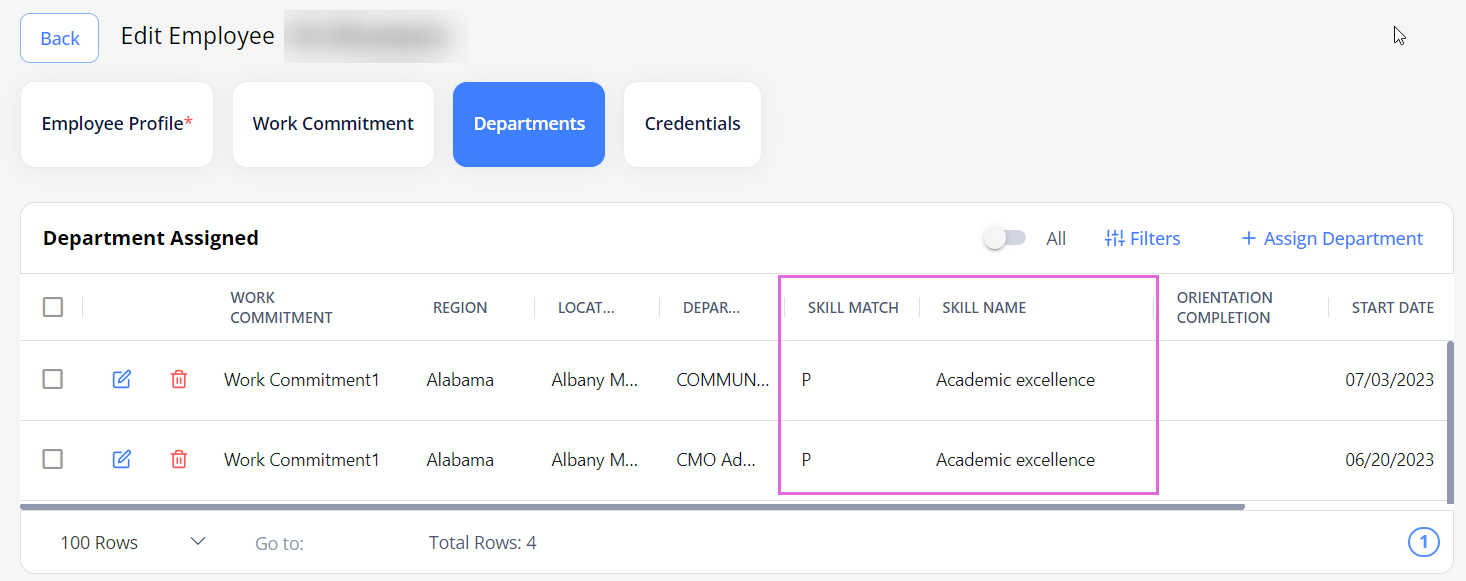Sort by Skill Name column header
Image resolution: width=1466 pixels, height=581 pixels.
[x=984, y=307]
